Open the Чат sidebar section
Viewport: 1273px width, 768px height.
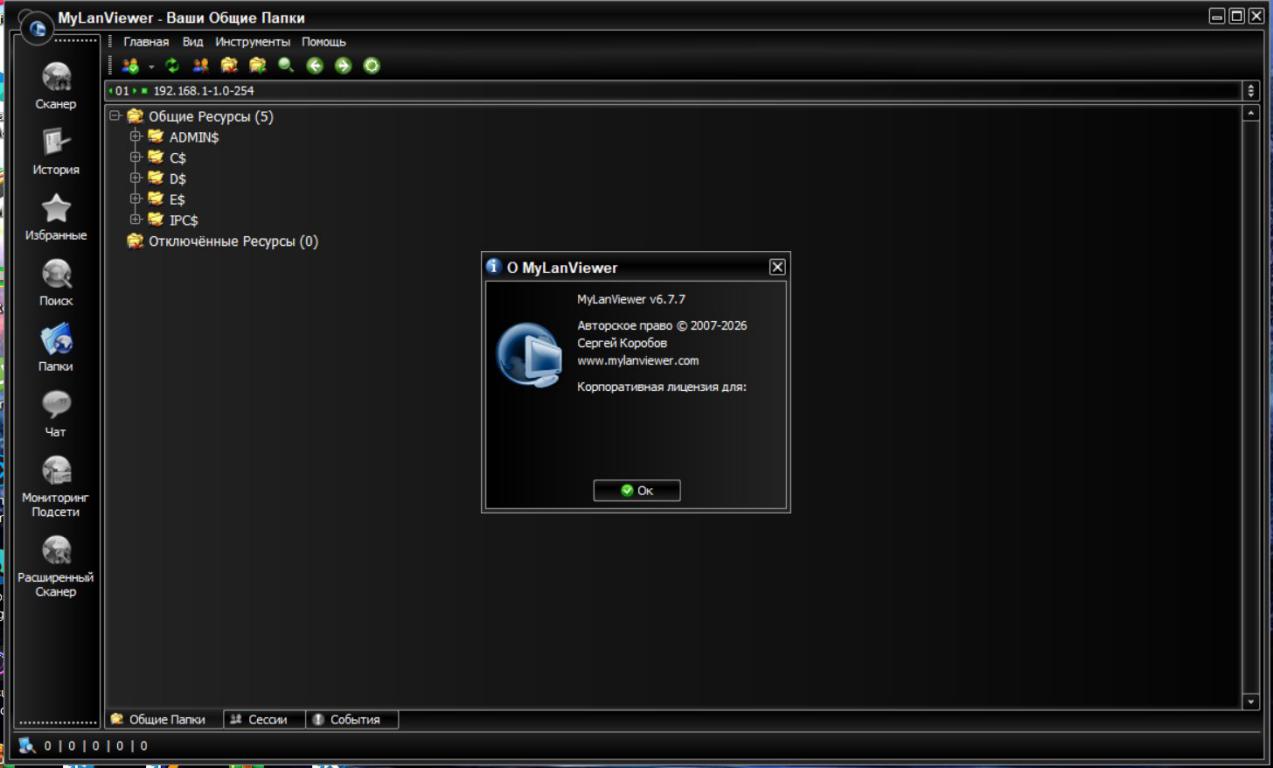[x=56, y=412]
